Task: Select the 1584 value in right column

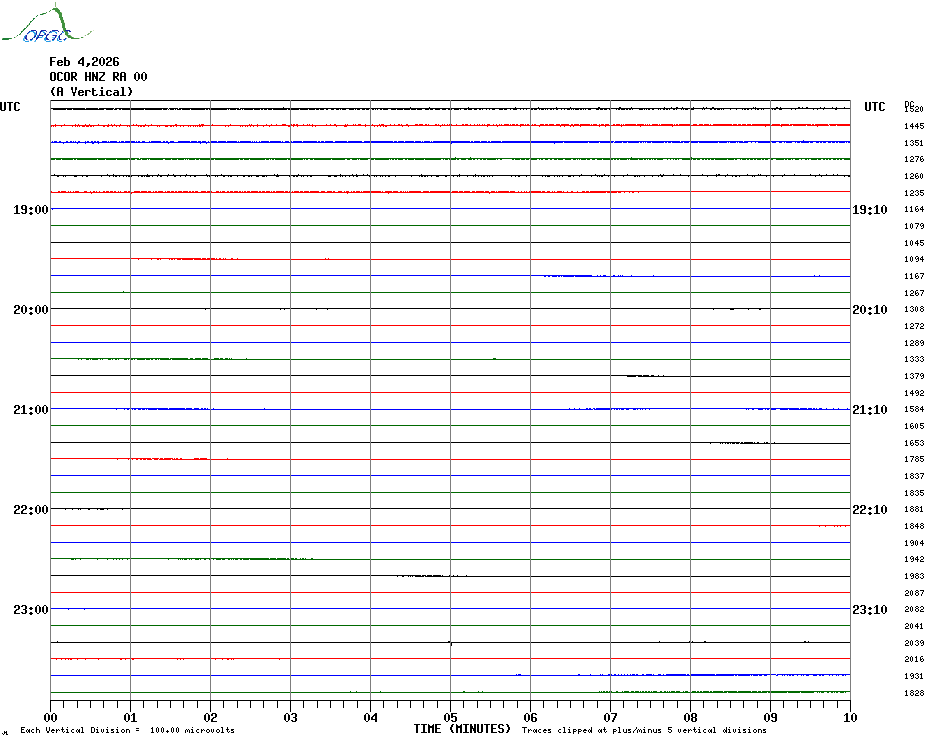Action: pyautogui.click(x=914, y=410)
